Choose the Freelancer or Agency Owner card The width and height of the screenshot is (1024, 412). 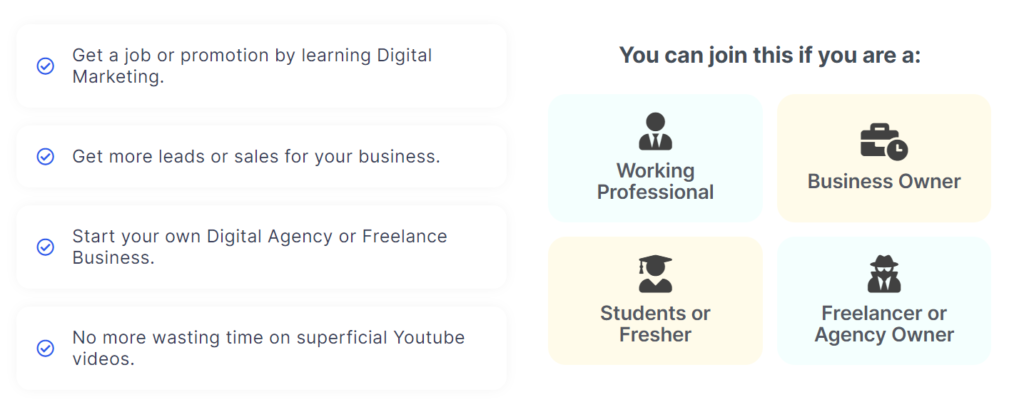pyautogui.click(x=884, y=300)
